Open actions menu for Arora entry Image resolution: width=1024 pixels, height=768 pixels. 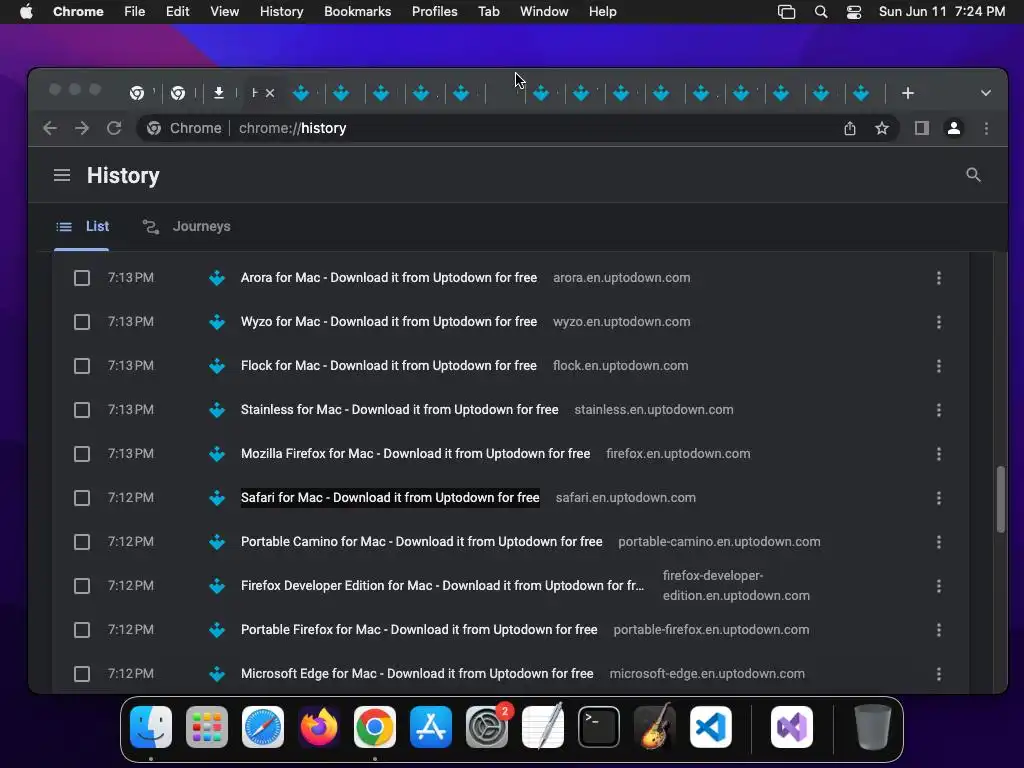point(938,278)
